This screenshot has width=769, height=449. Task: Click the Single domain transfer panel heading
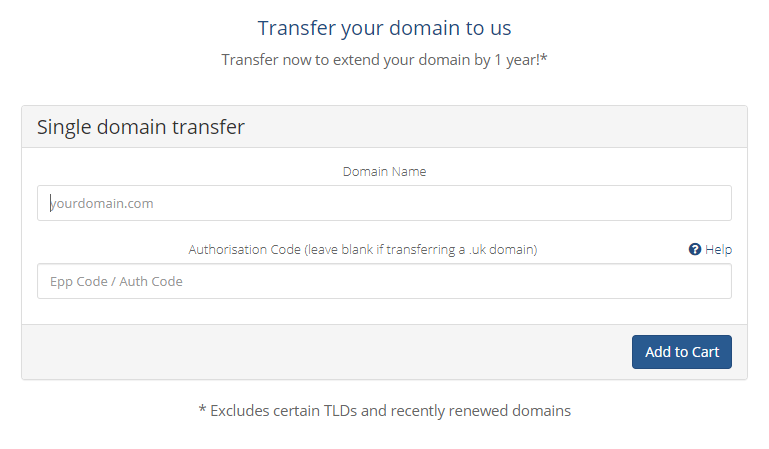pyautogui.click(x=141, y=127)
